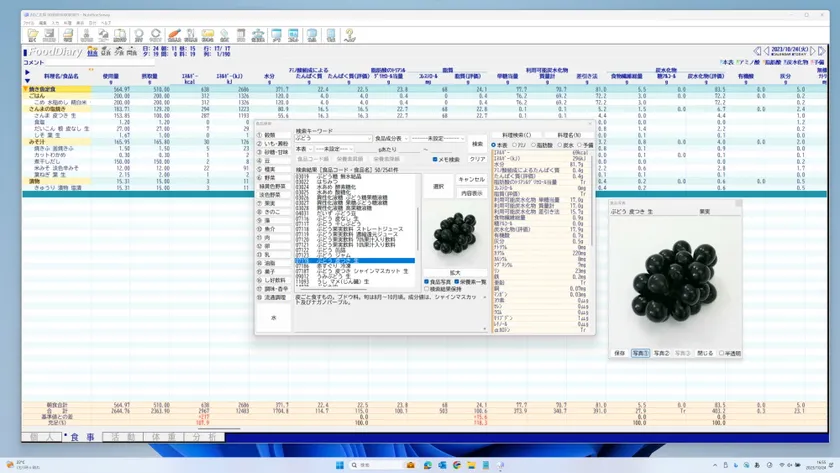Toggle the メモ検索 checkbox
The width and height of the screenshot is (840, 473).
(435, 160)
